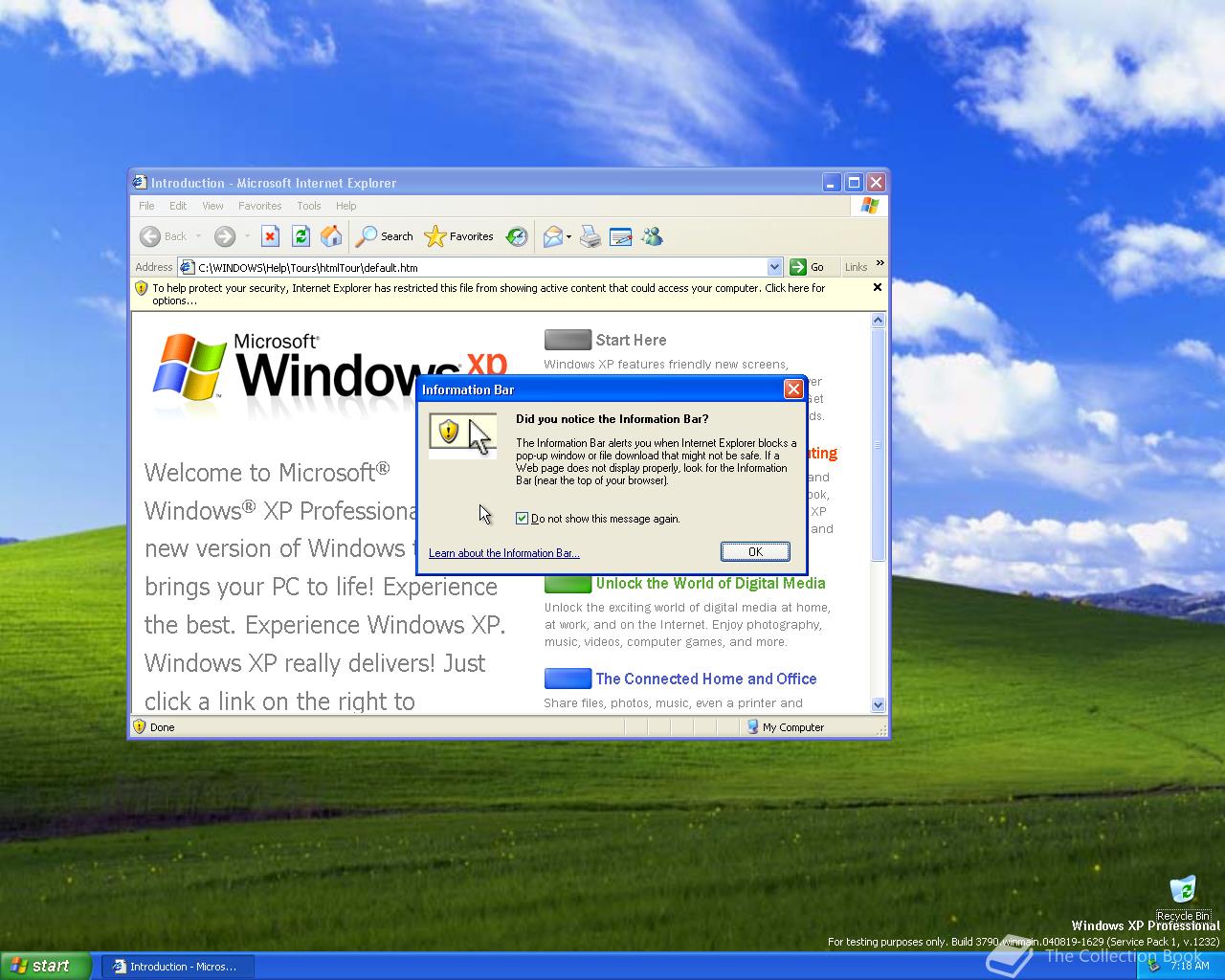
Task: Open the Edit menu
Action: click(x=178, y=206)
